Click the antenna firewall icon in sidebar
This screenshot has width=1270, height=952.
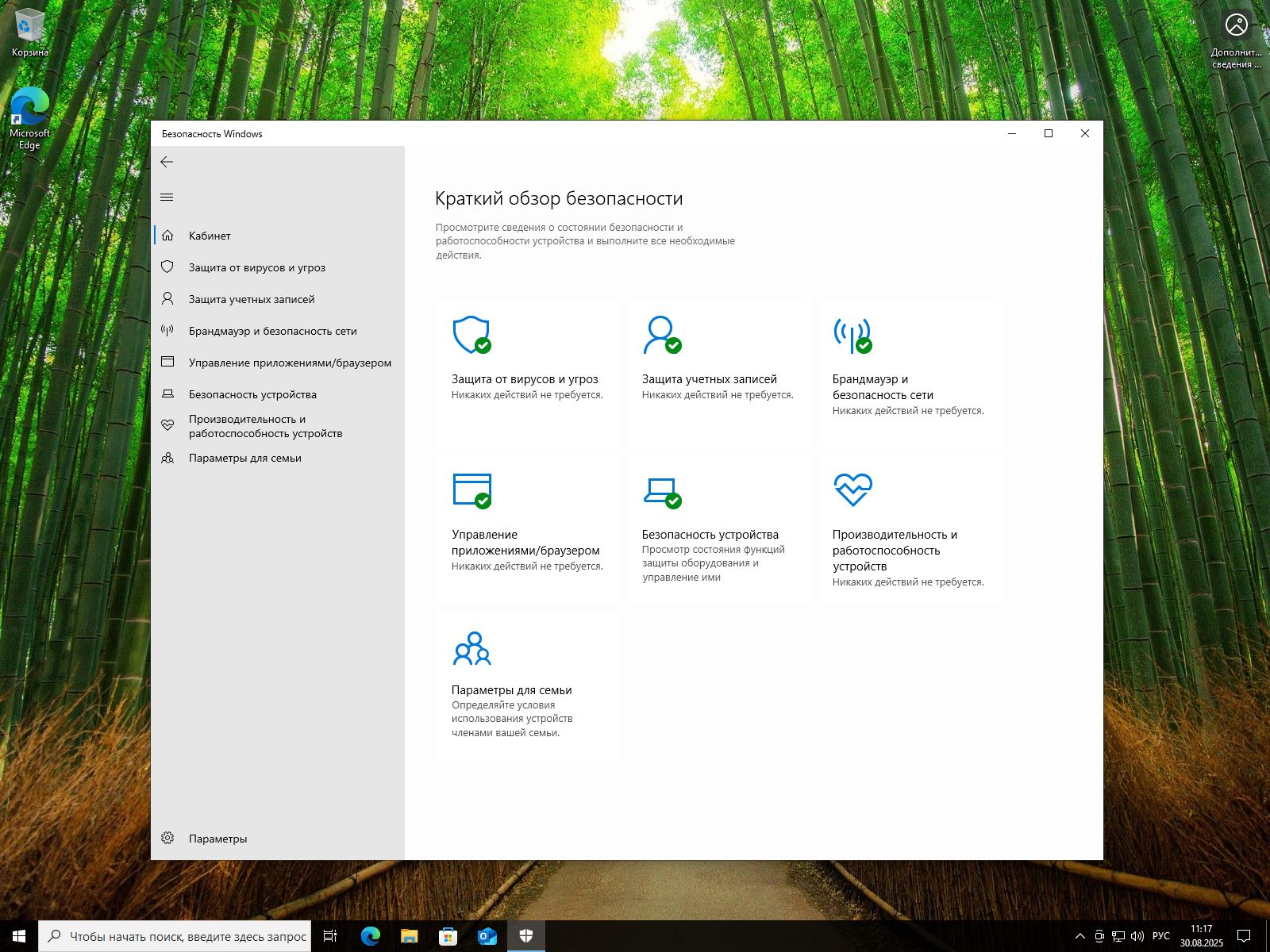[167, 331]
